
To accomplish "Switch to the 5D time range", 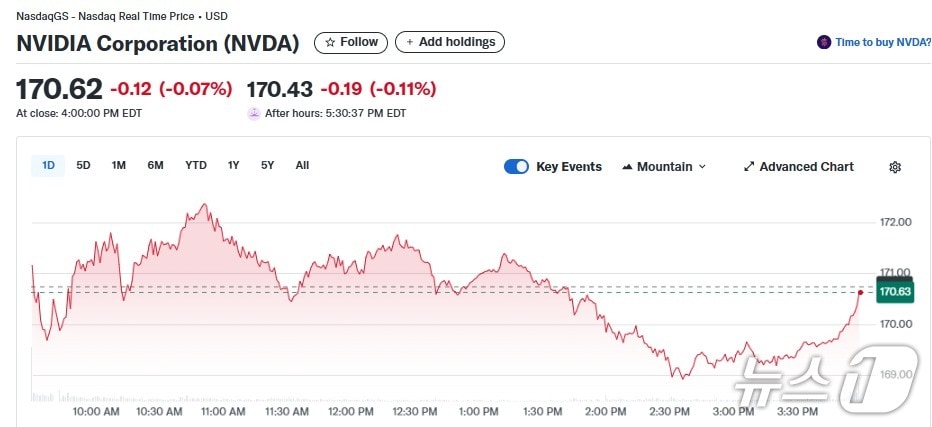I will click(x=84, y=166).
